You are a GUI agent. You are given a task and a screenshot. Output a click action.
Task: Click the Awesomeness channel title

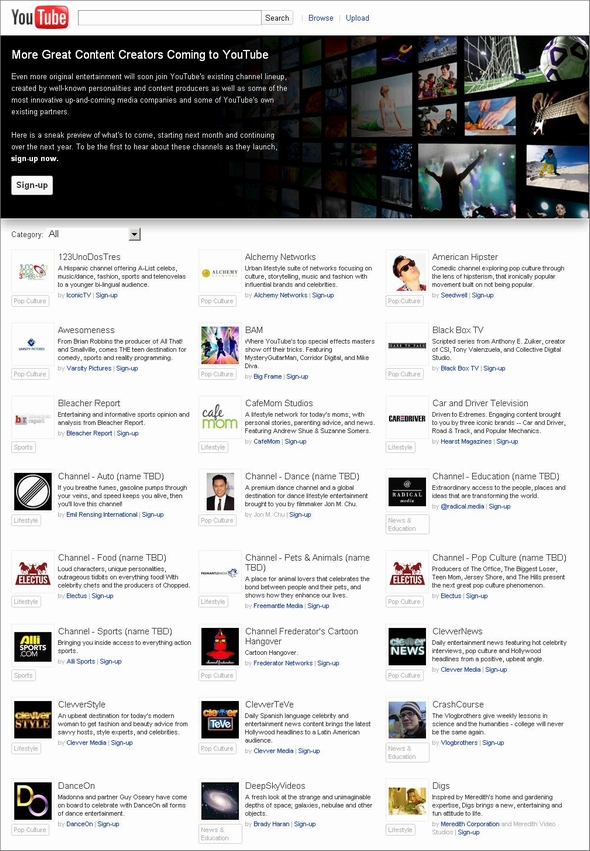86,330
